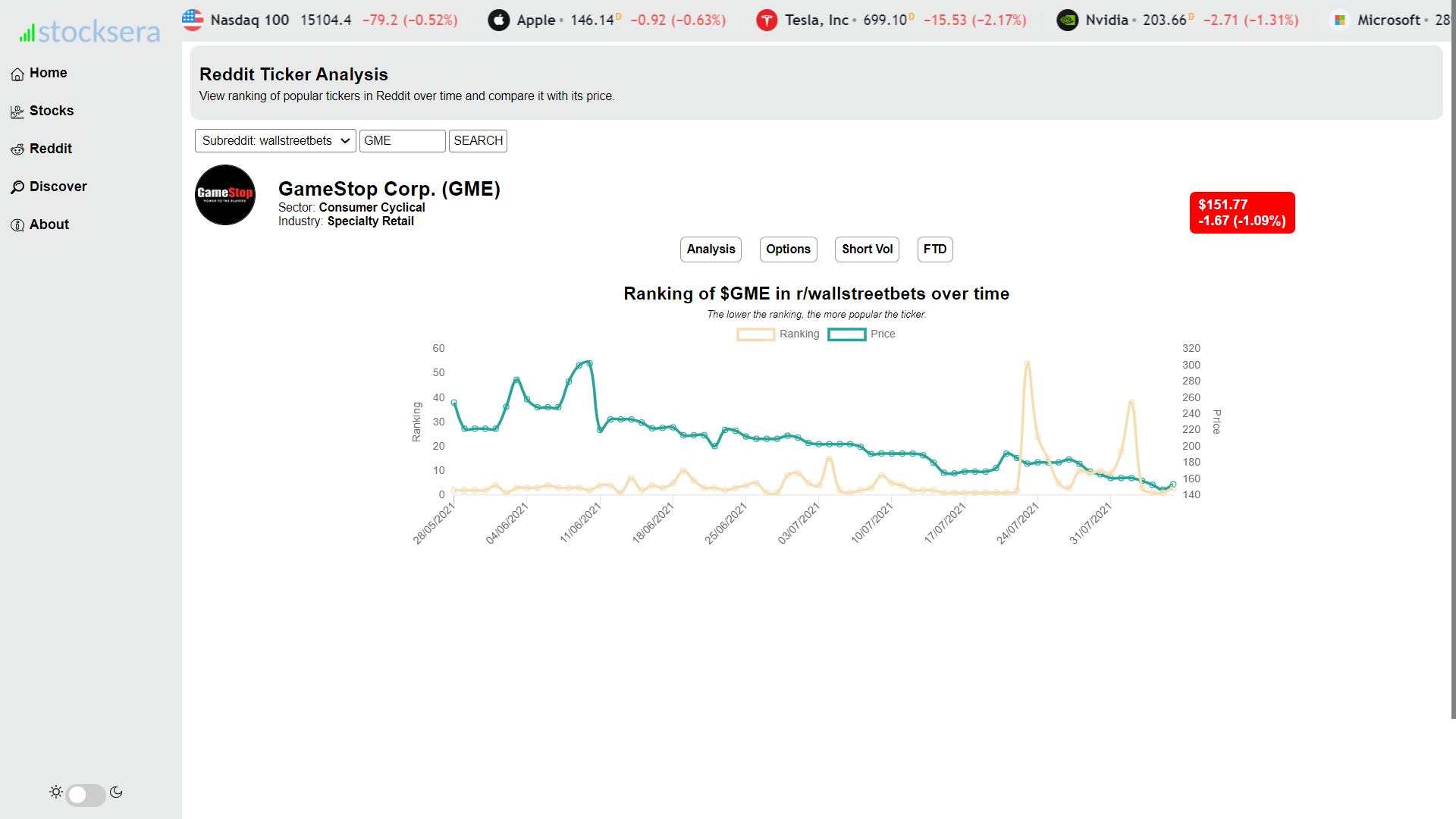Viewport: 1456px width, 819px height.
Task: Click the Tesla logo in ticker bar
Action: (x=767, y=20)
